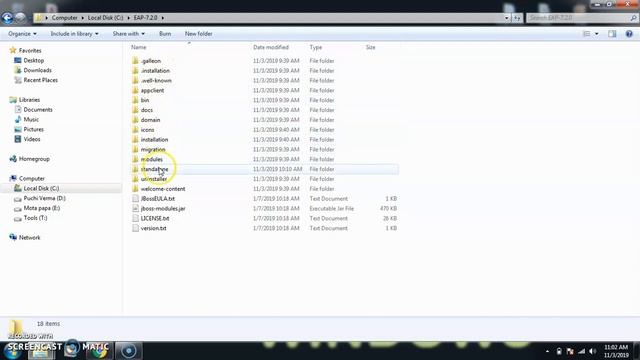Select the appclient folder icon
Screen dimensions: 640x360
click(135, 90)
